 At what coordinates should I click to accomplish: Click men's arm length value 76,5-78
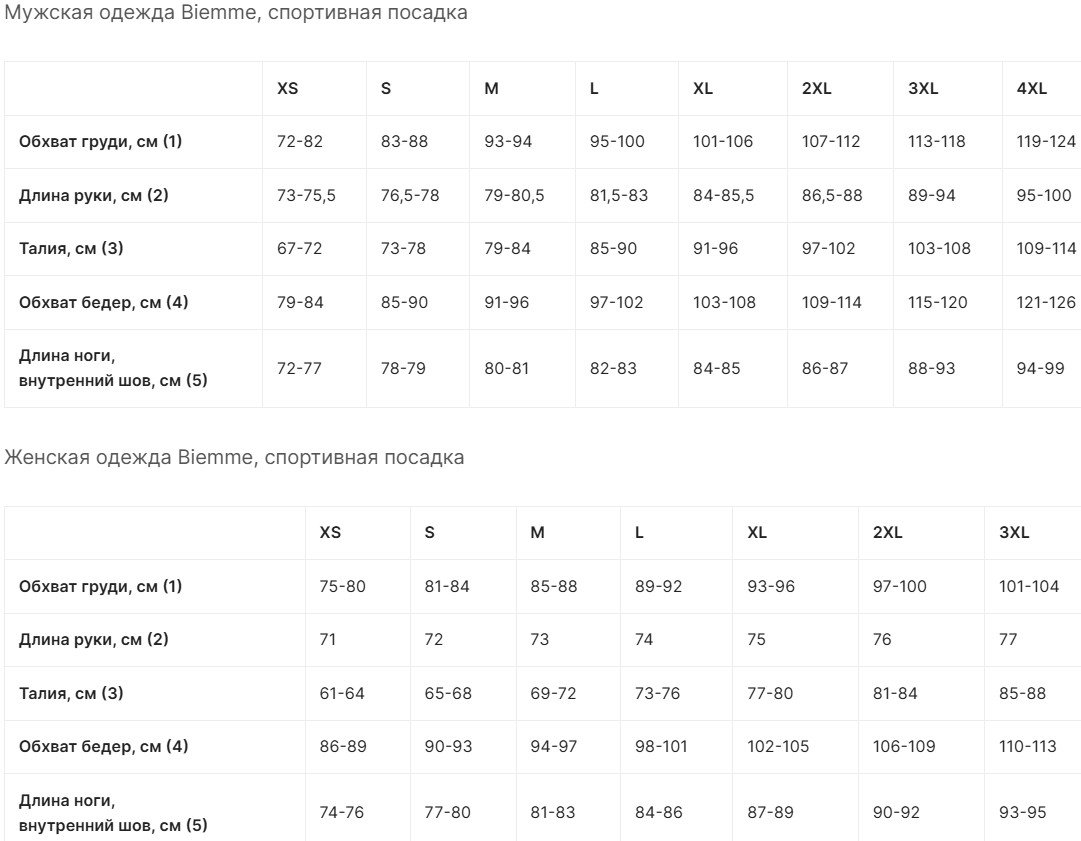[410, 195]
